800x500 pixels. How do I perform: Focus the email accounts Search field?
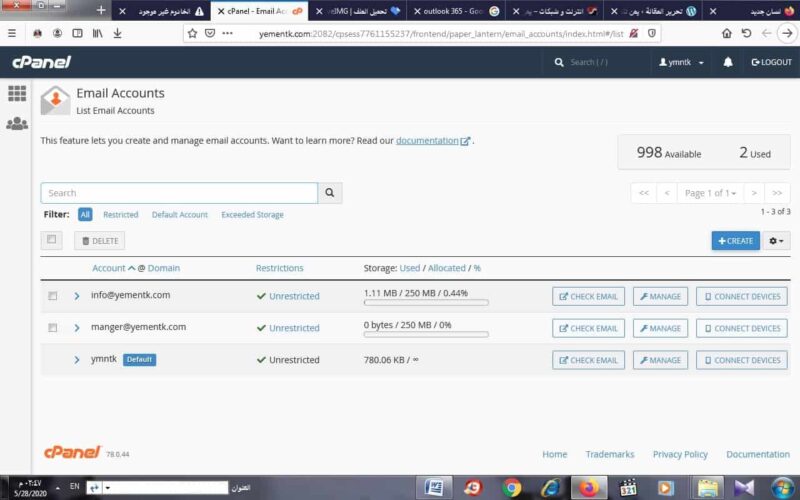point(179,193)
